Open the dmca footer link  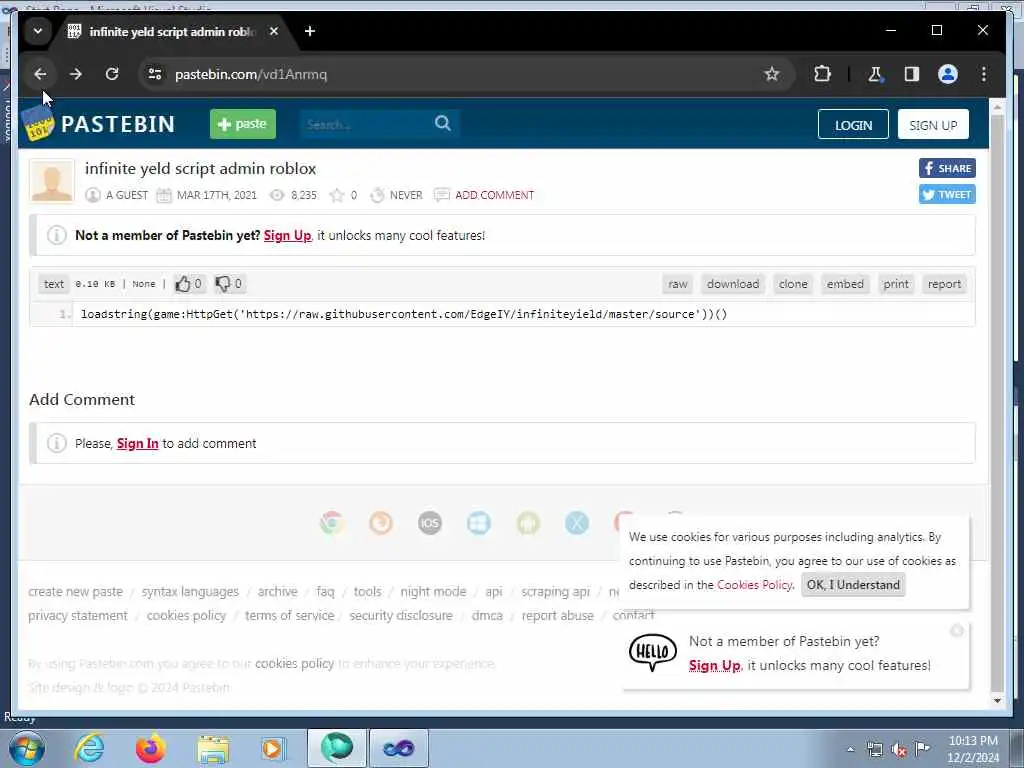[487, 616]
